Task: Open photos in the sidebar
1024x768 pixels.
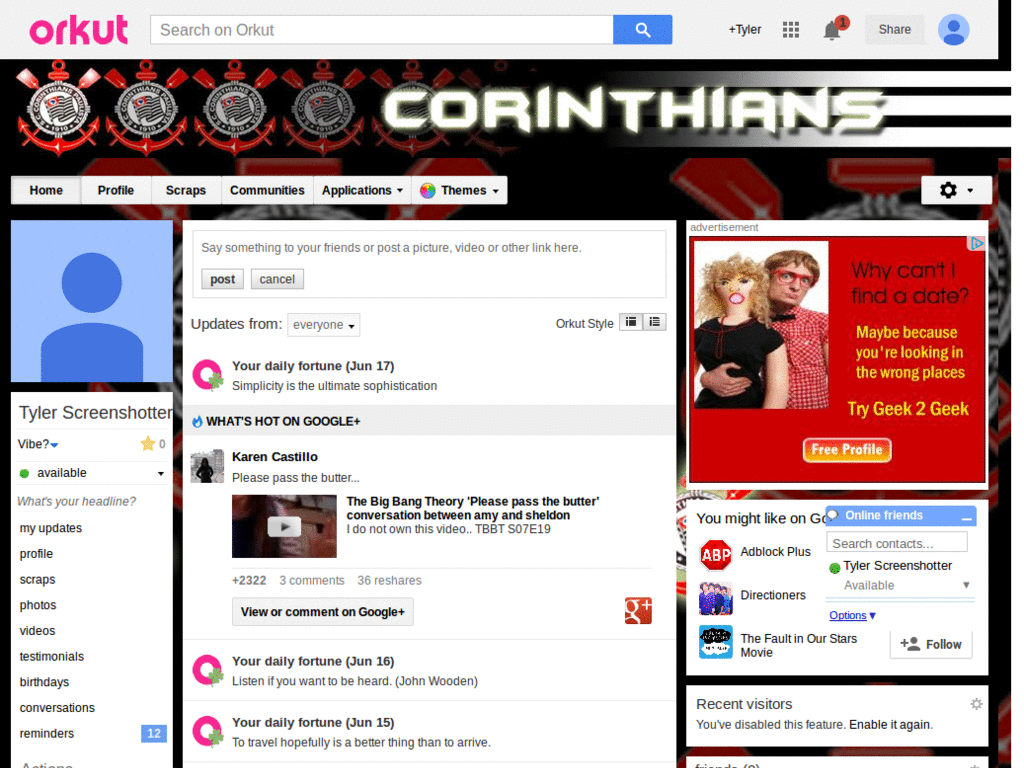Action: (x=38, y=605)
